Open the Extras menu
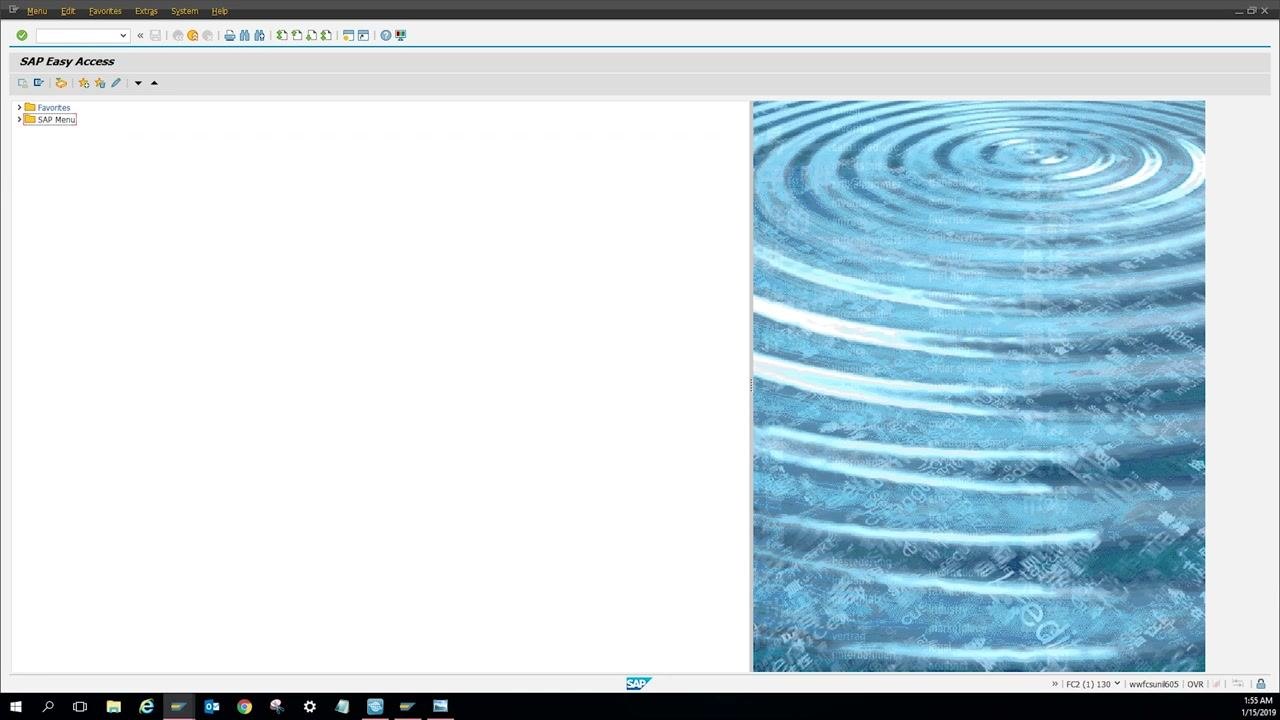The width and height of the screenshot is (1280, 720). coord(146,11)
